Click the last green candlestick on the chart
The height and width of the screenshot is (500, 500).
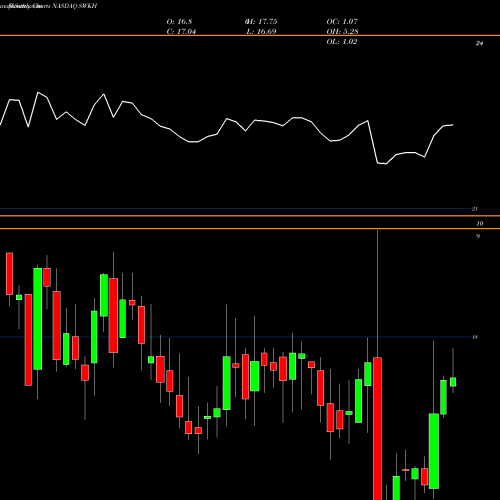(x=453, y=382)
